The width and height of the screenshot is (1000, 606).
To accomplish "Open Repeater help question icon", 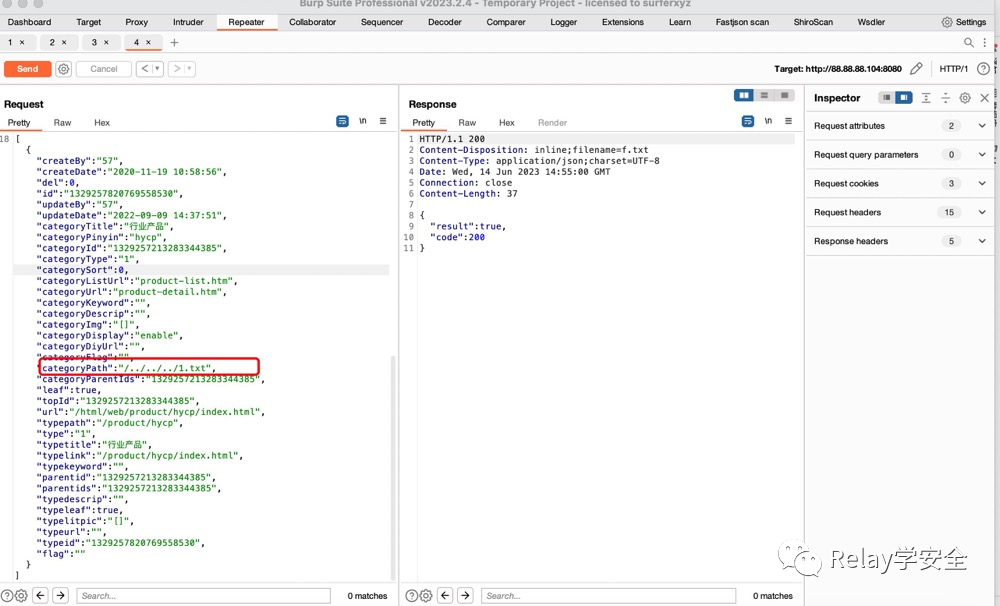I will click(x=983, y=69).
